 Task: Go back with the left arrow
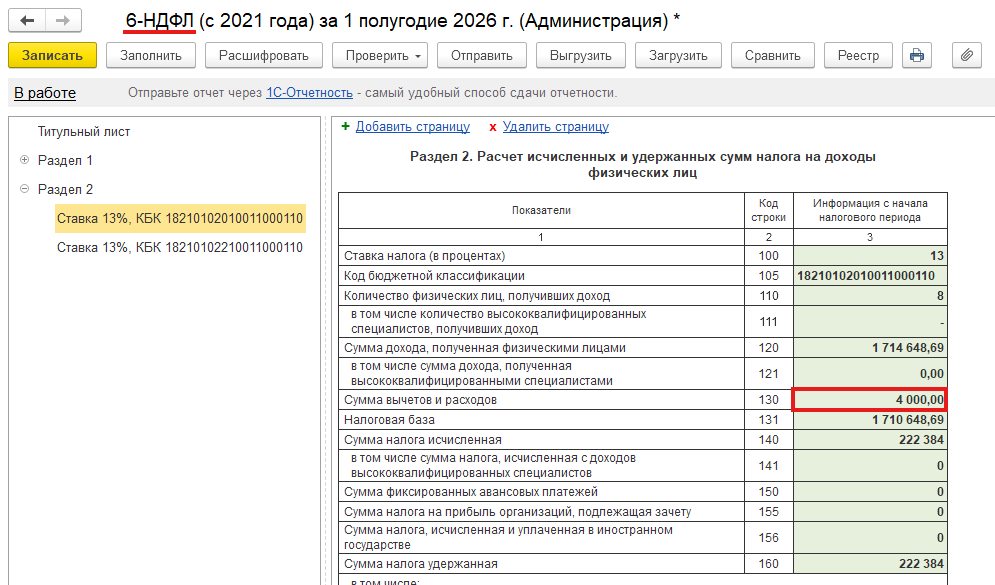tap(27, 20)
